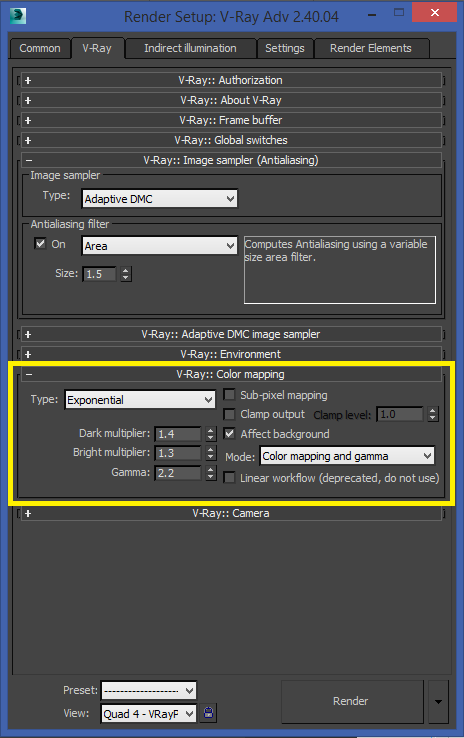The width and height of the screenshot is (464, 738).
Task: Expand the V-Ray:: Frame buffer rollout plus icon
Action: (x=28, y=120)
